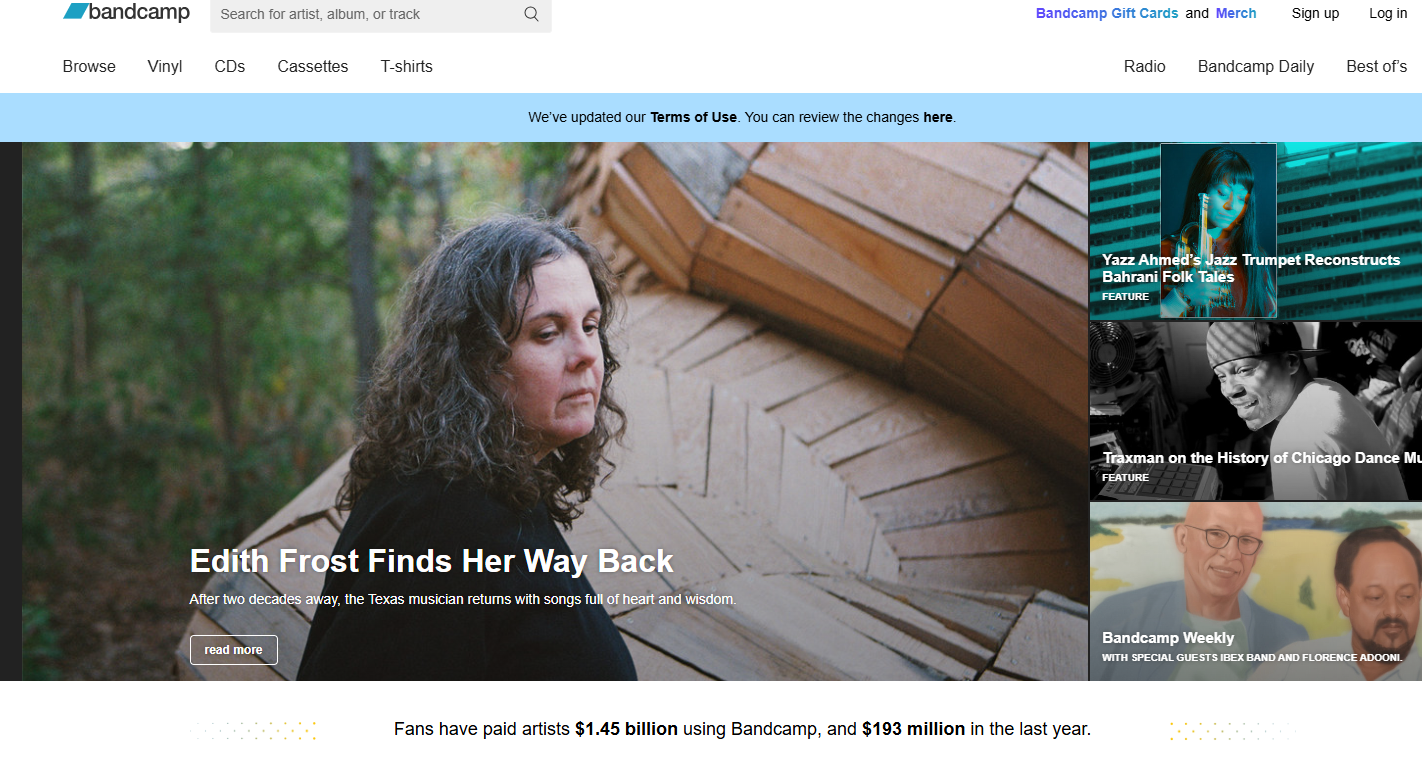The width and height of the screenshot is (1422, 757).
Task: Open the Best of's page
Action: (x=1377, y=66)
